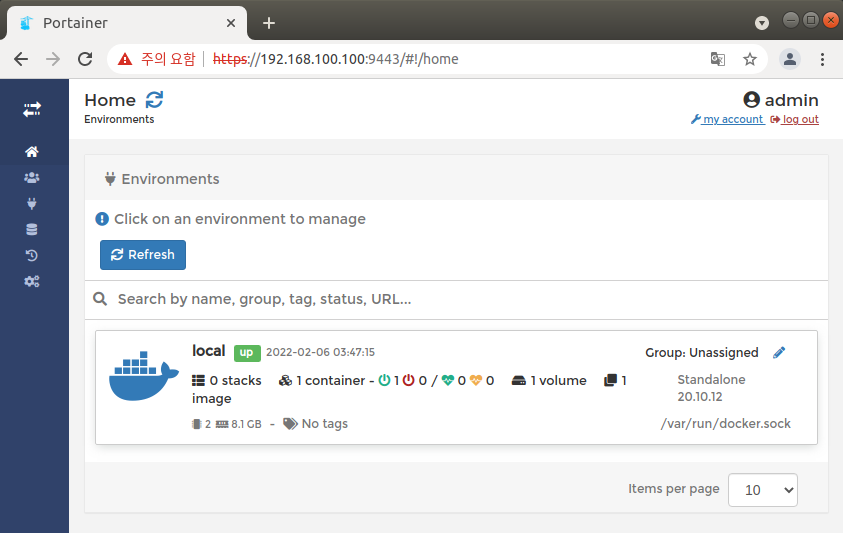Click the Group: Unassigned text
Image resolution: width=843 pixels, height=533 pixels.
702,353
